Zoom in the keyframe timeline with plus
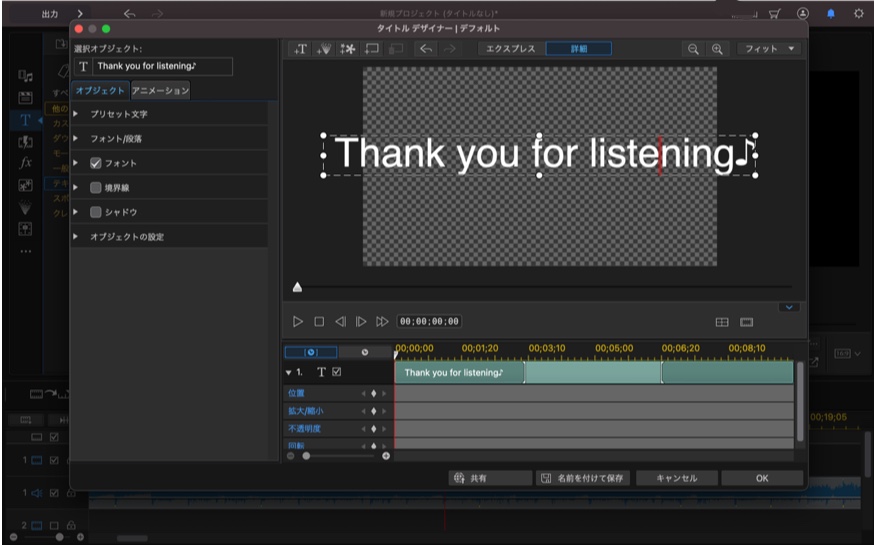The image size is (874, 545). pyautogui.click(x=386, y=456)
